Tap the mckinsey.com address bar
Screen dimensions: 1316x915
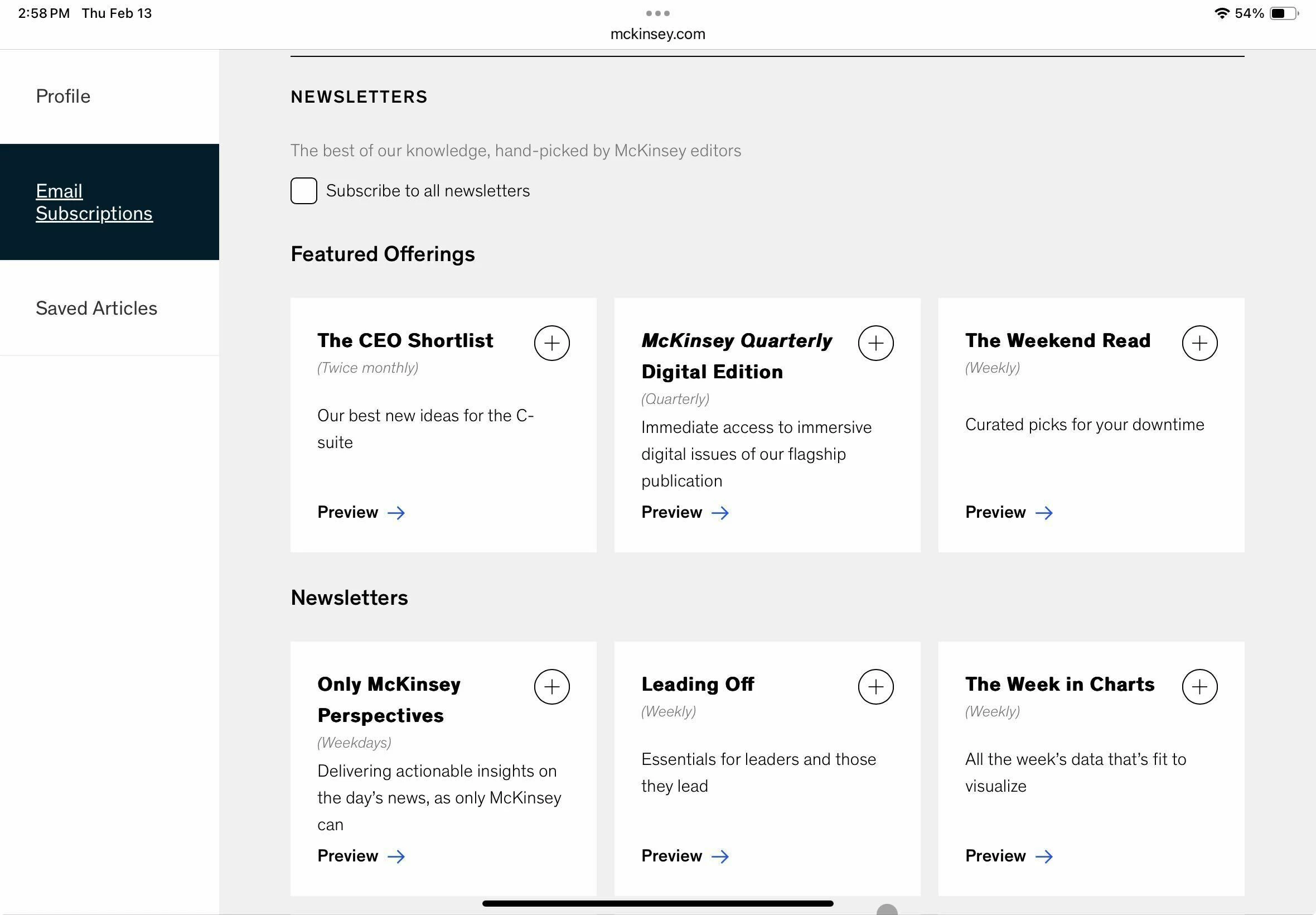tap(657, 34)
